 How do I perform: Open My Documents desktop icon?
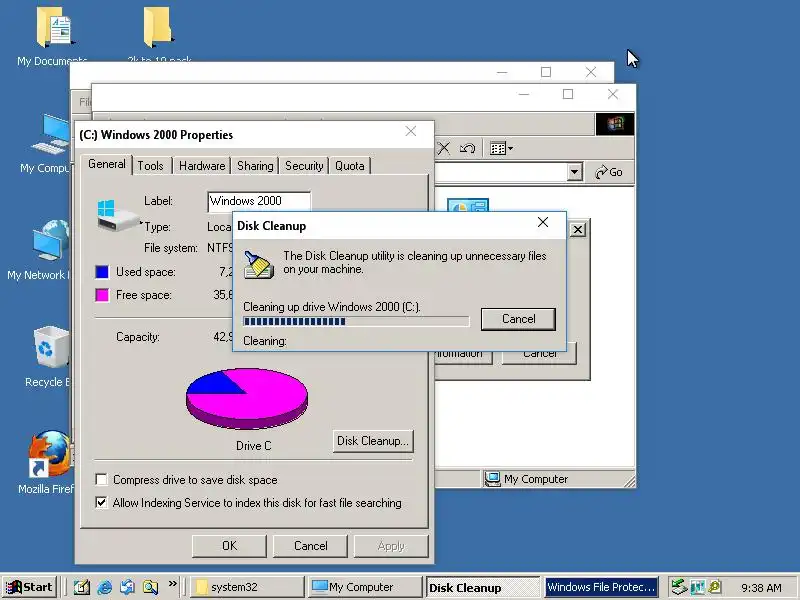pyautogui.click(x=53, y=37)
